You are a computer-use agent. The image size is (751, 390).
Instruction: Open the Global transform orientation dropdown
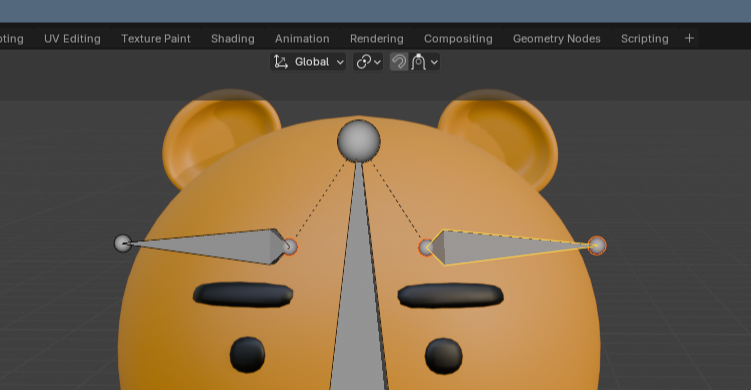(308, 62)
